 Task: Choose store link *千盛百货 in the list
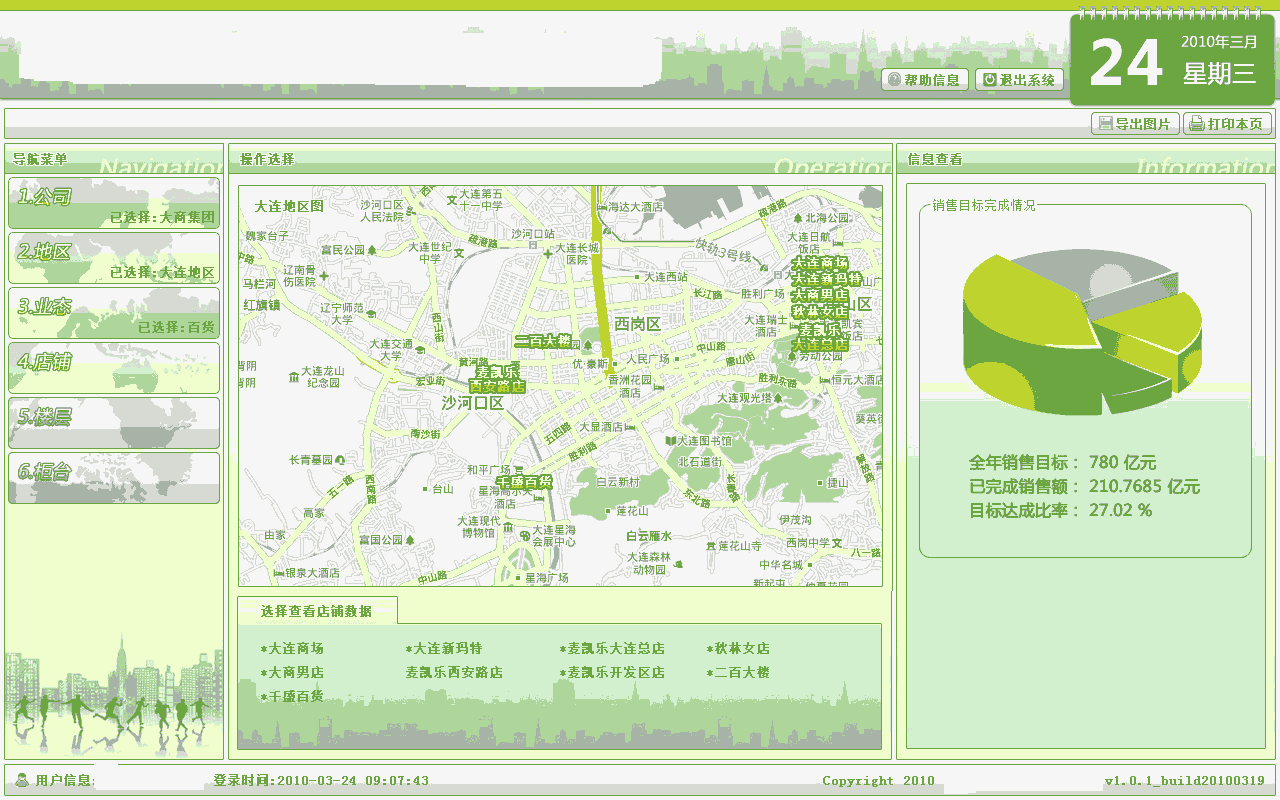[292, 697]
